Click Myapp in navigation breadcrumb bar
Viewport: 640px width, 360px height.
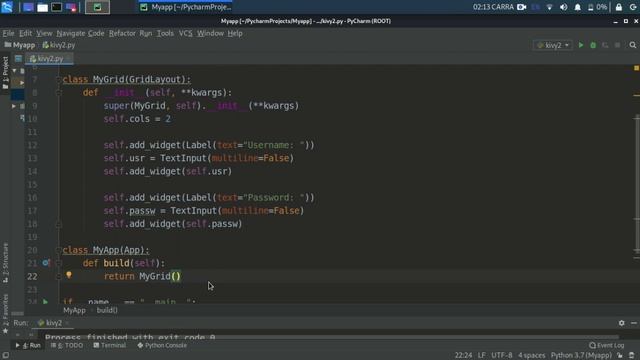[20, 45]
